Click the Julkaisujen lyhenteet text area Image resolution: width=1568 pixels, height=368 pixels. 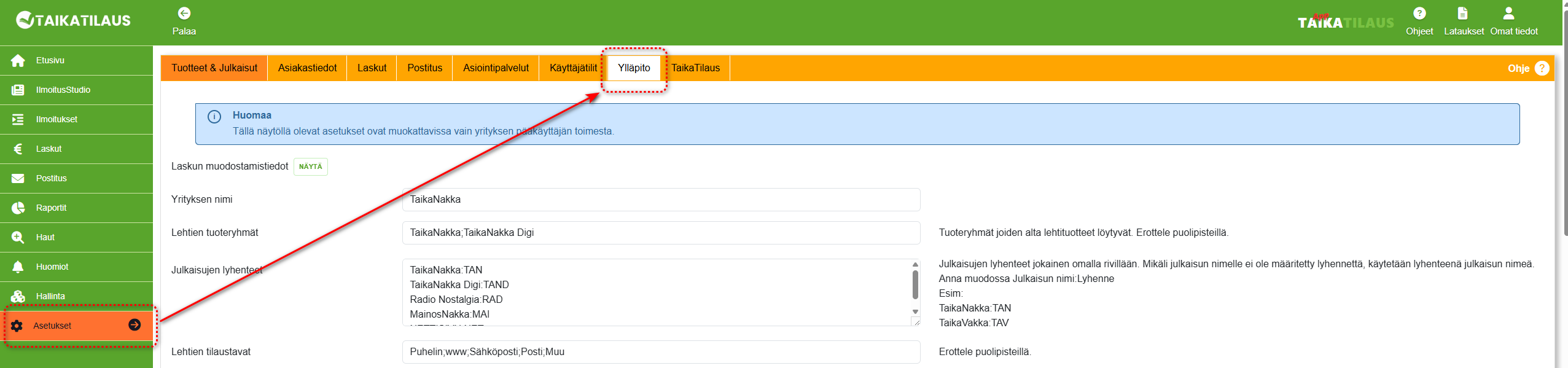click(661, 292)
